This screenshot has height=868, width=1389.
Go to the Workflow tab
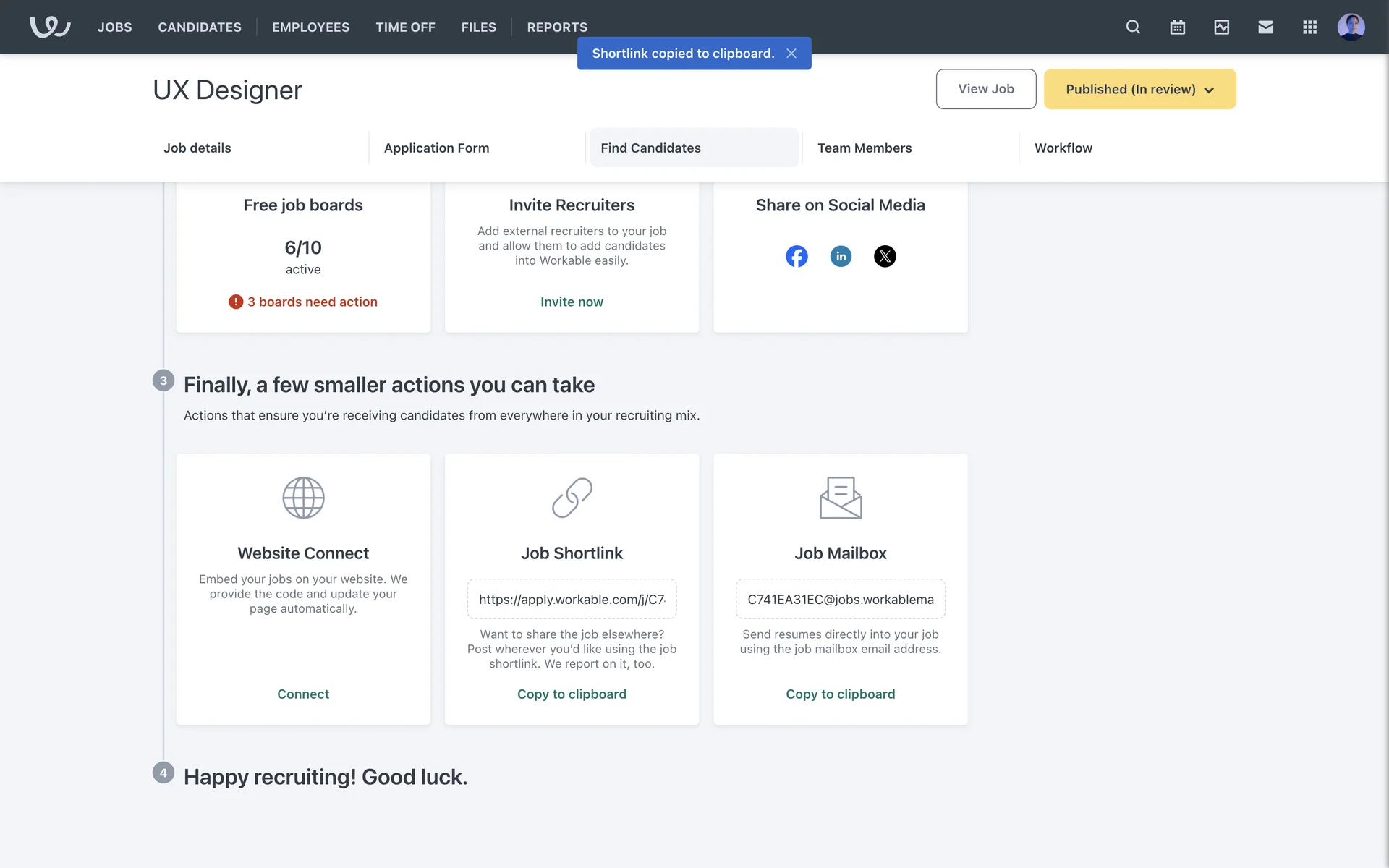tap(1063, 148)
